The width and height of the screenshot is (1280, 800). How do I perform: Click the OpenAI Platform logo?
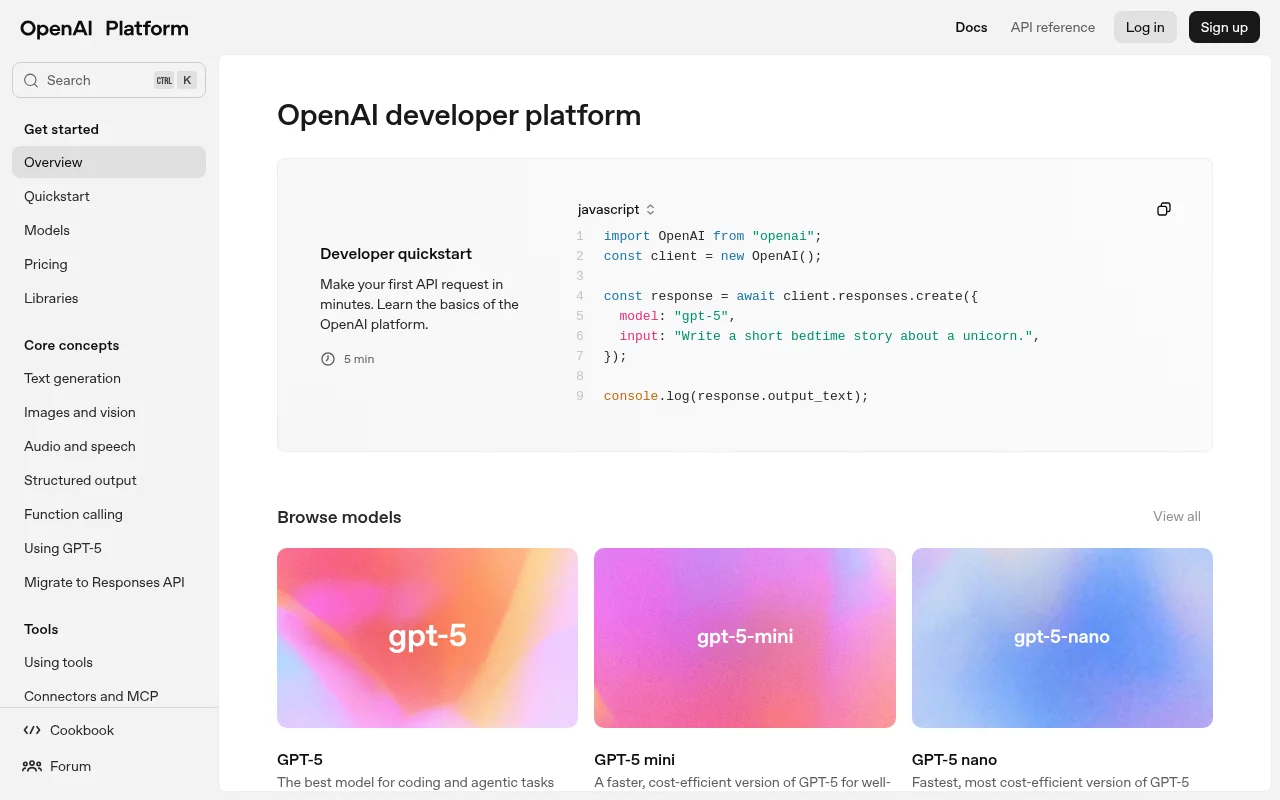click(x=104, y=28)
